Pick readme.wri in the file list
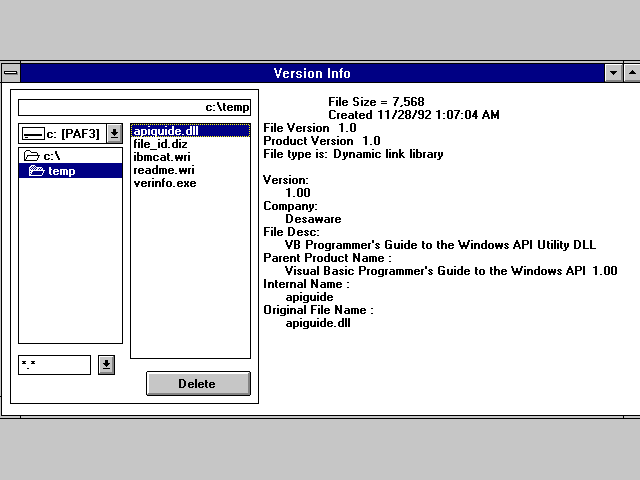The width and height of the screenshot is (640, 480). pyautogui.click(x=163, y=170)
